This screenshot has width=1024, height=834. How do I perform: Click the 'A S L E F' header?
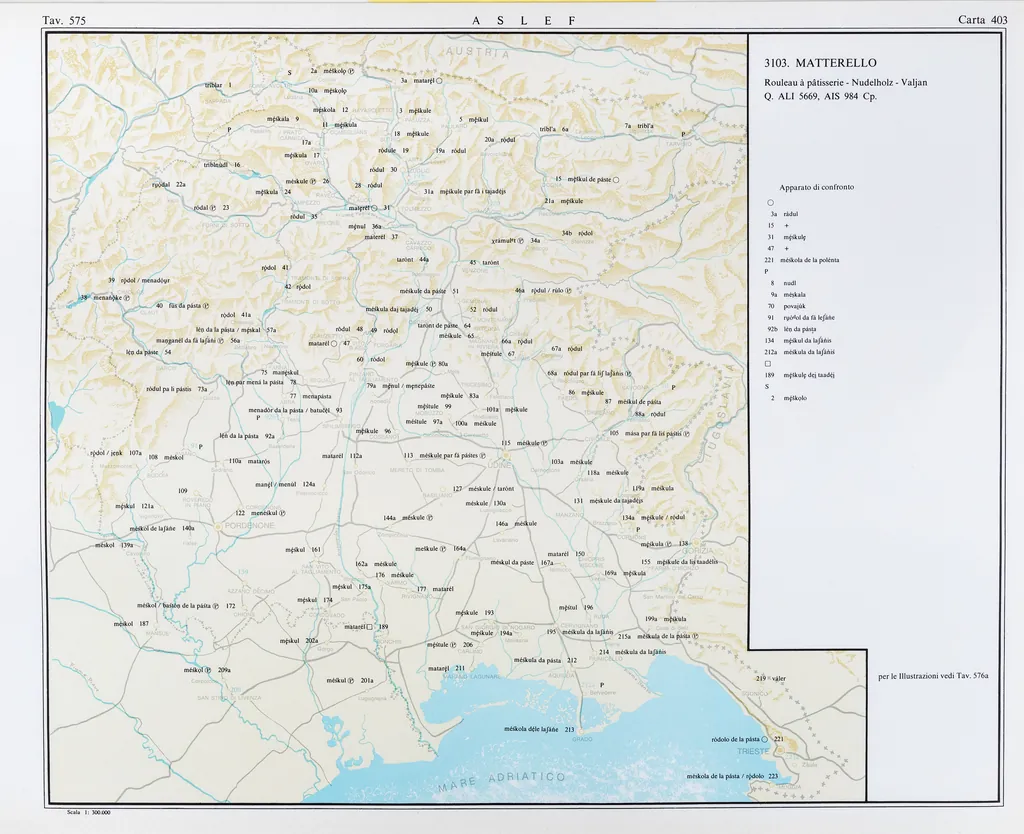pyautogui.click(x=514, y=21)
